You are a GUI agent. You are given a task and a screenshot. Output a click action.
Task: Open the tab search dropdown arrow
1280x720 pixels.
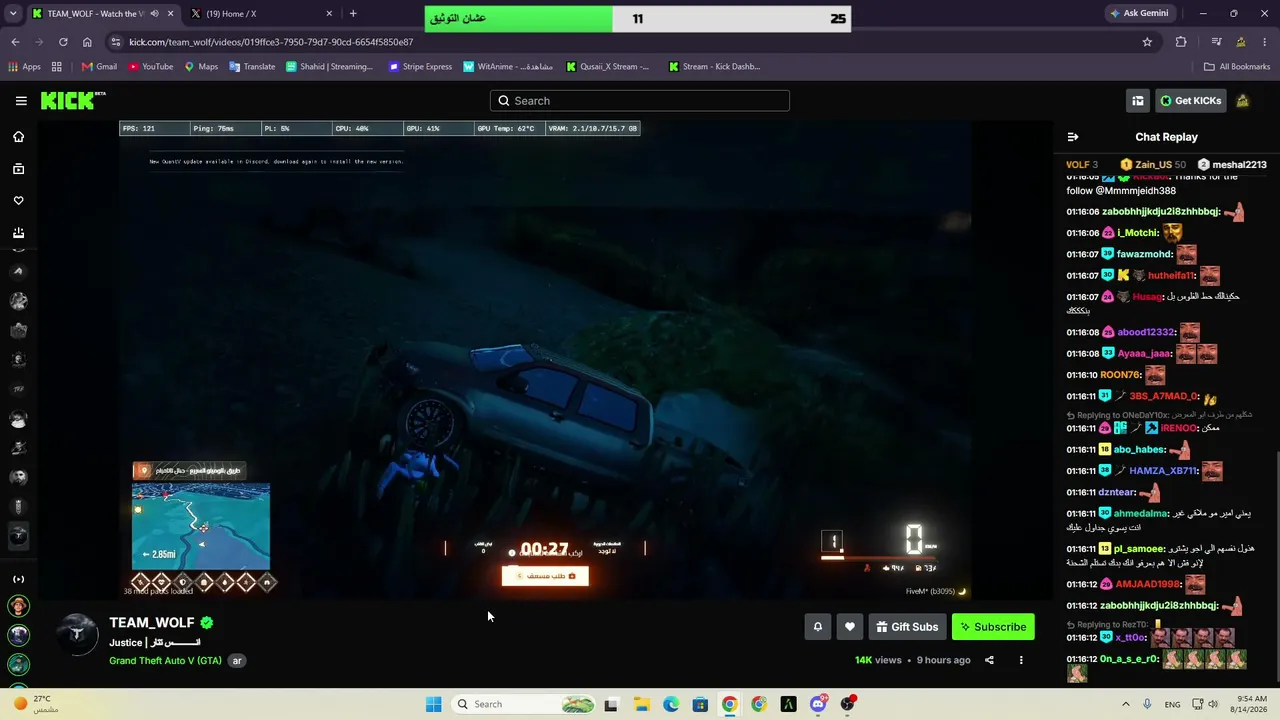click(11, 14)
